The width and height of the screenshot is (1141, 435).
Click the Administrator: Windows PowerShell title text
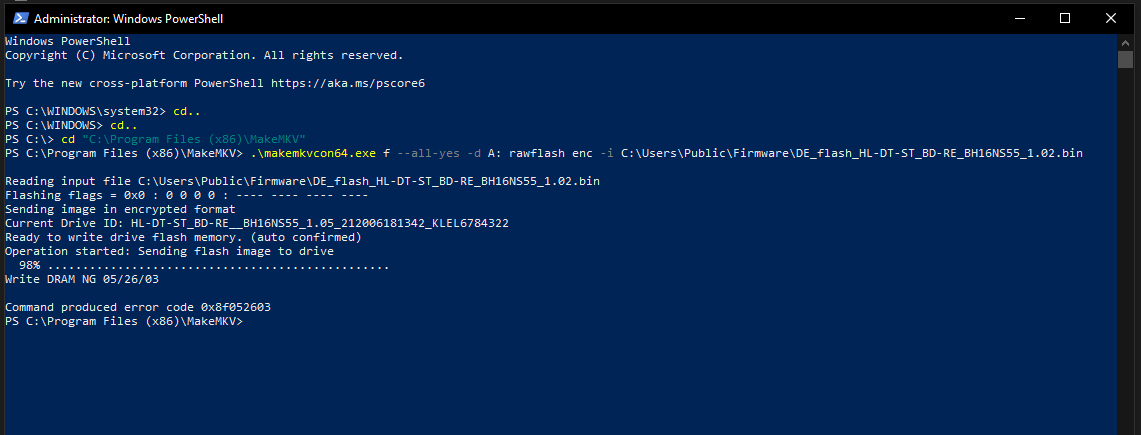click(x=128, y=19)
